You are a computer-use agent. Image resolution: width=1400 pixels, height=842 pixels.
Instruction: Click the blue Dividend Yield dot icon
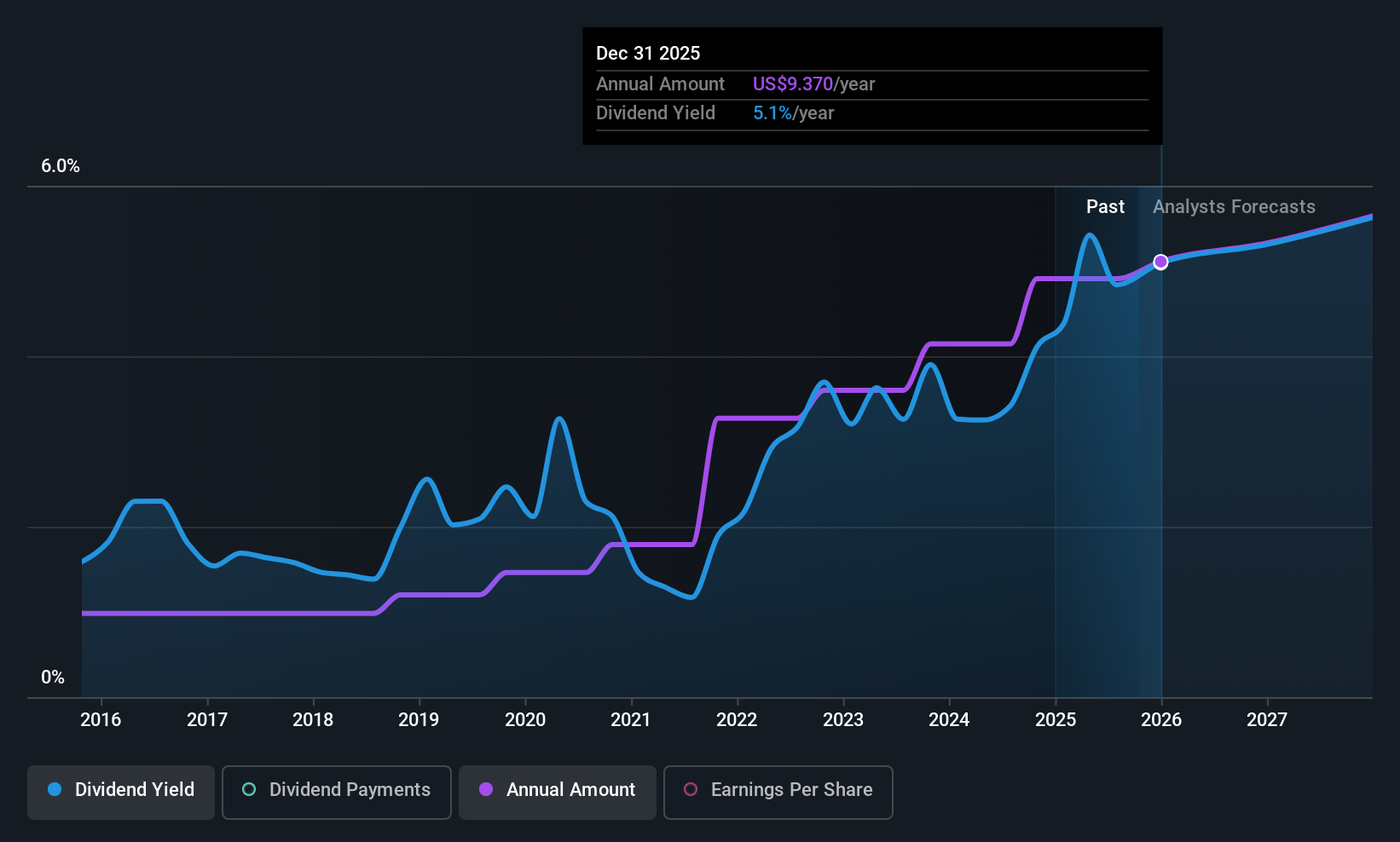coord(54,790)
